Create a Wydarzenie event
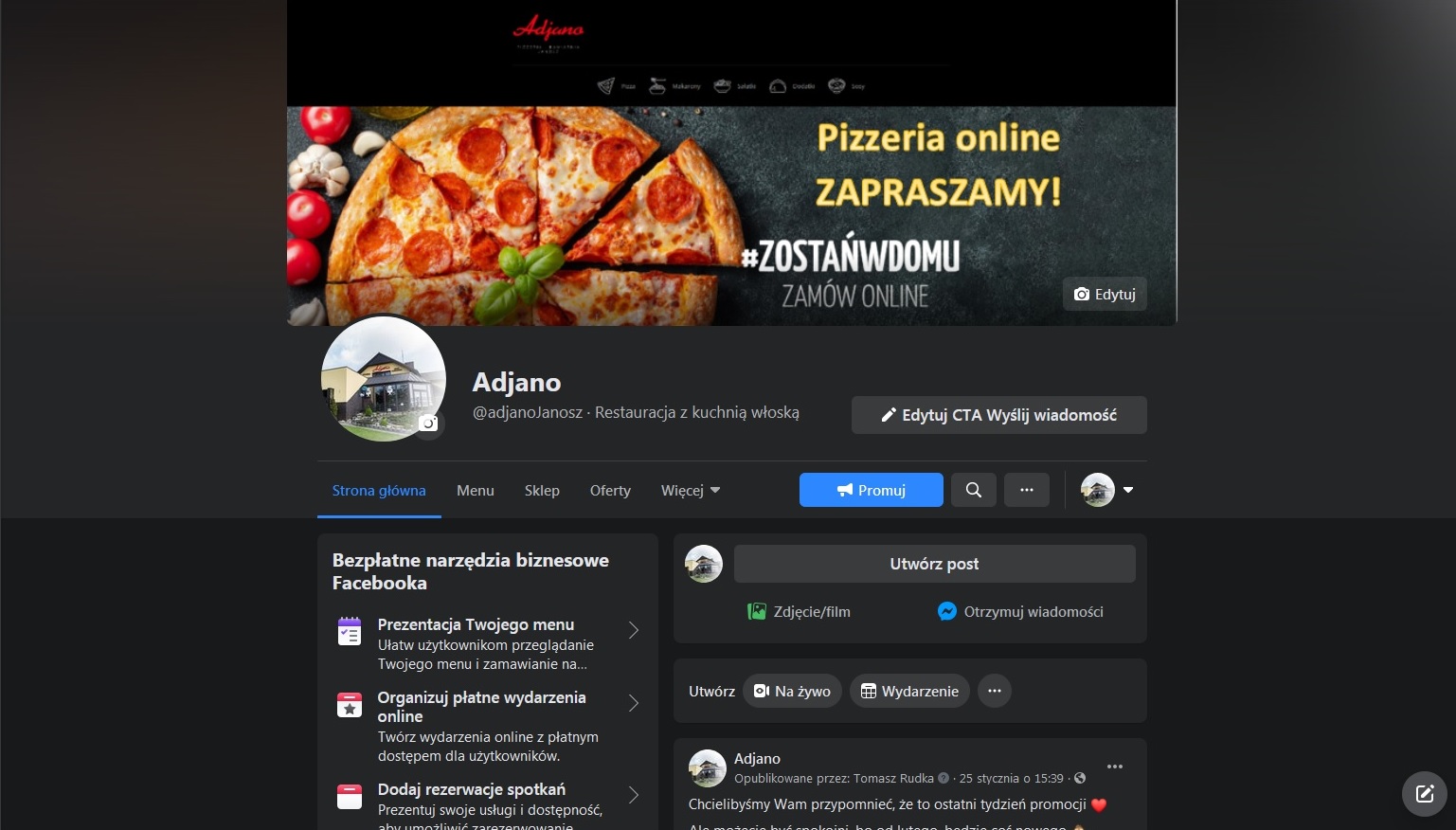 (909, 691)
